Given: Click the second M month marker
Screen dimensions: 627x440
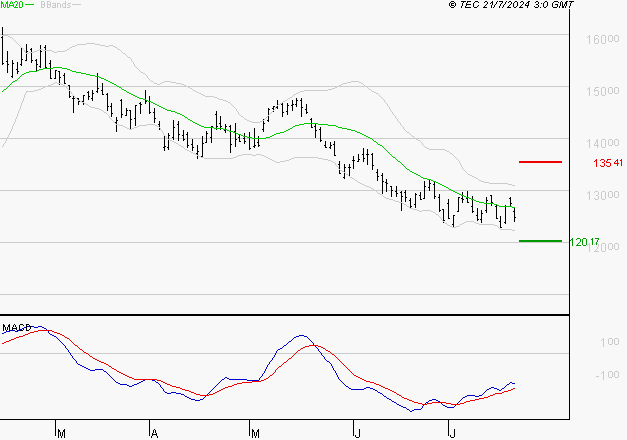Looking at the screenshot, I should pyautogui.click(x=255, y=434).
